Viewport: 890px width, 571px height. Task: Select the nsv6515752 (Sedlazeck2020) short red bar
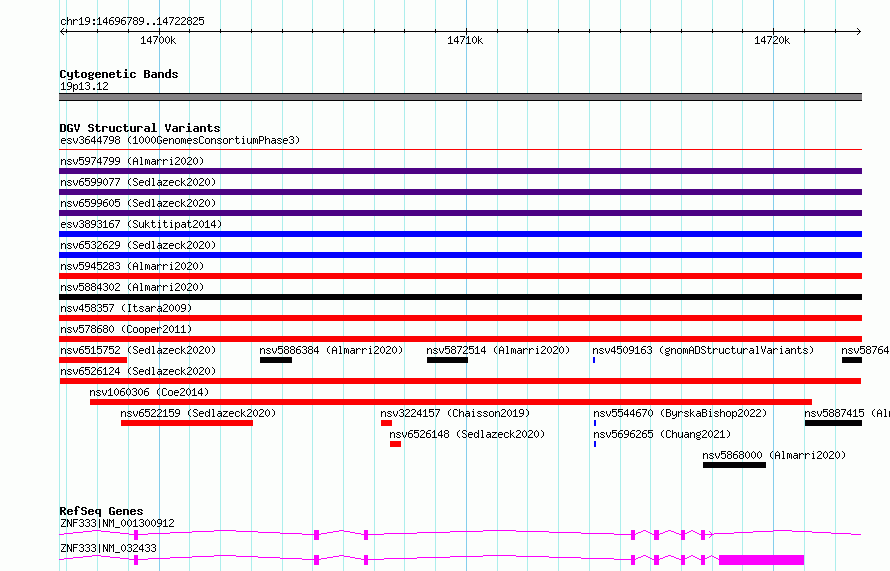point(93,360)
